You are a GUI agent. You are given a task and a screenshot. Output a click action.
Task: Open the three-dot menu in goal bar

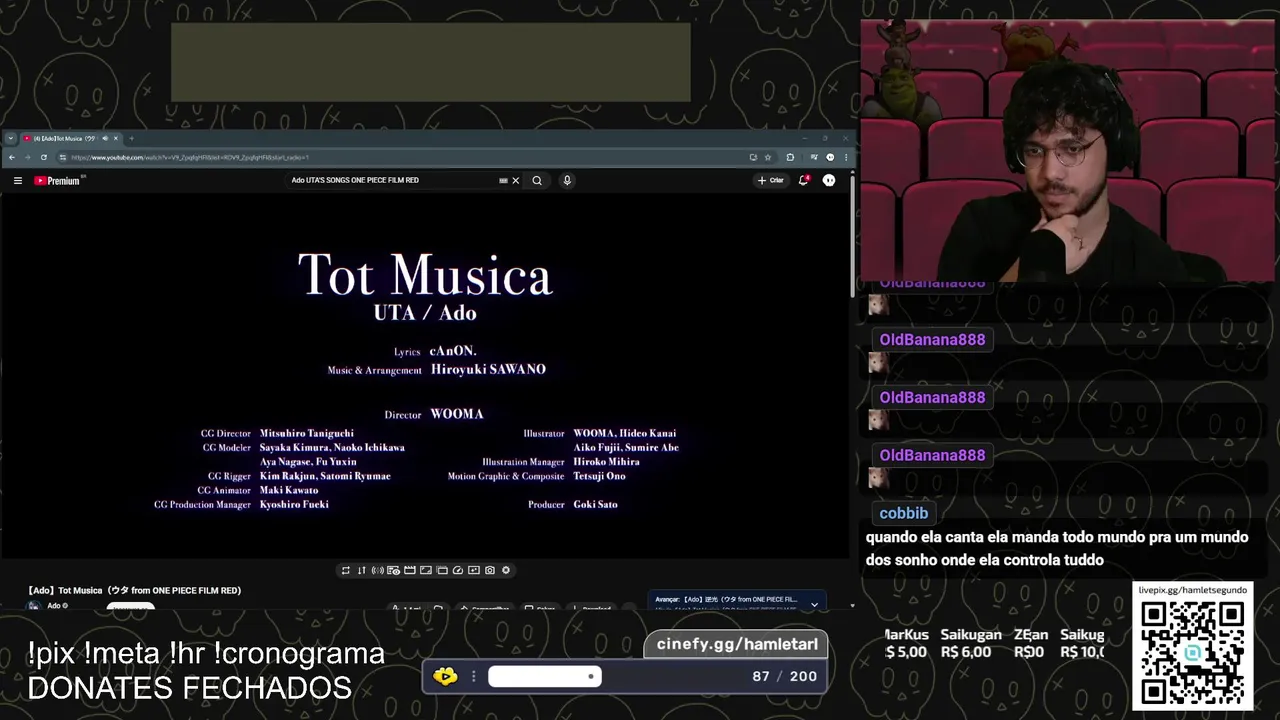[473, 677]
